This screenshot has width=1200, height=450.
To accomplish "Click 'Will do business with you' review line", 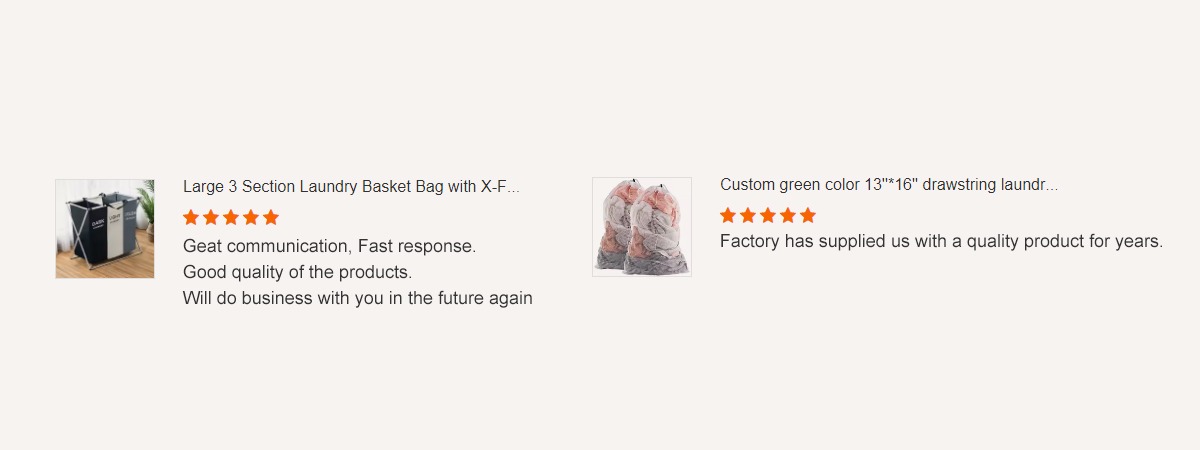I will coord(357,298).
